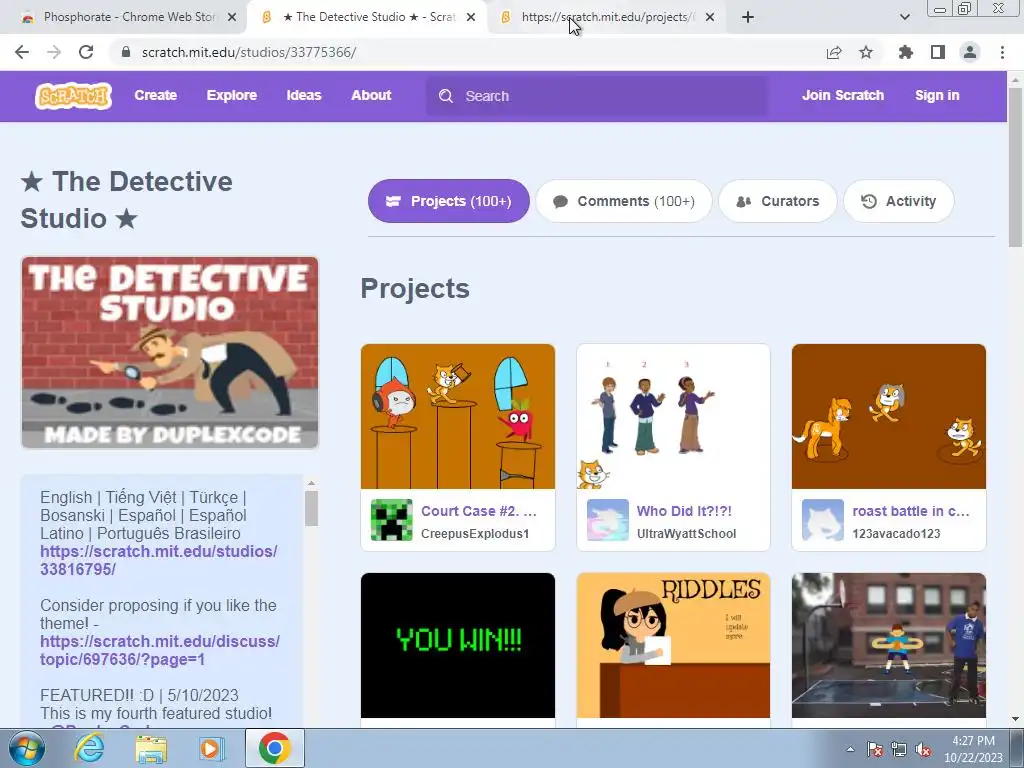1024x768 pixels.
Task: Reload the page with refresh icon
Action: pyautogui.click(x=86, y=52)
